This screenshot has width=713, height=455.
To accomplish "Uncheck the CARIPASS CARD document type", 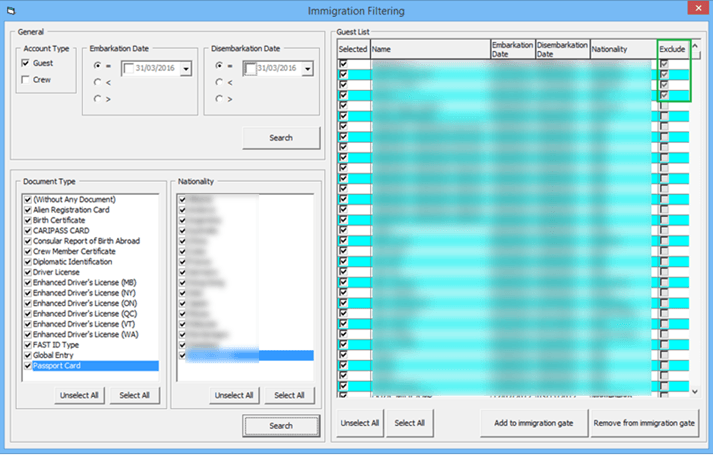I will click(28, 230).
